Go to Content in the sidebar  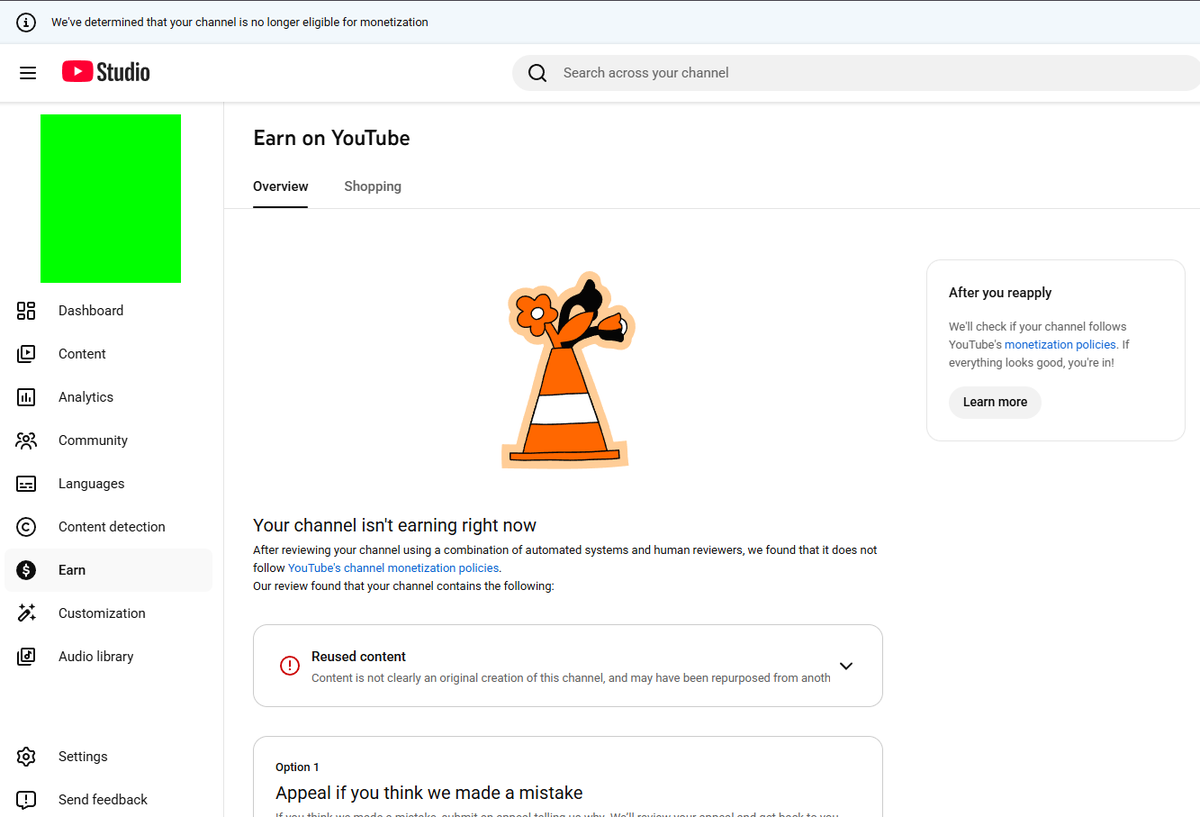[x=108, y=354]
